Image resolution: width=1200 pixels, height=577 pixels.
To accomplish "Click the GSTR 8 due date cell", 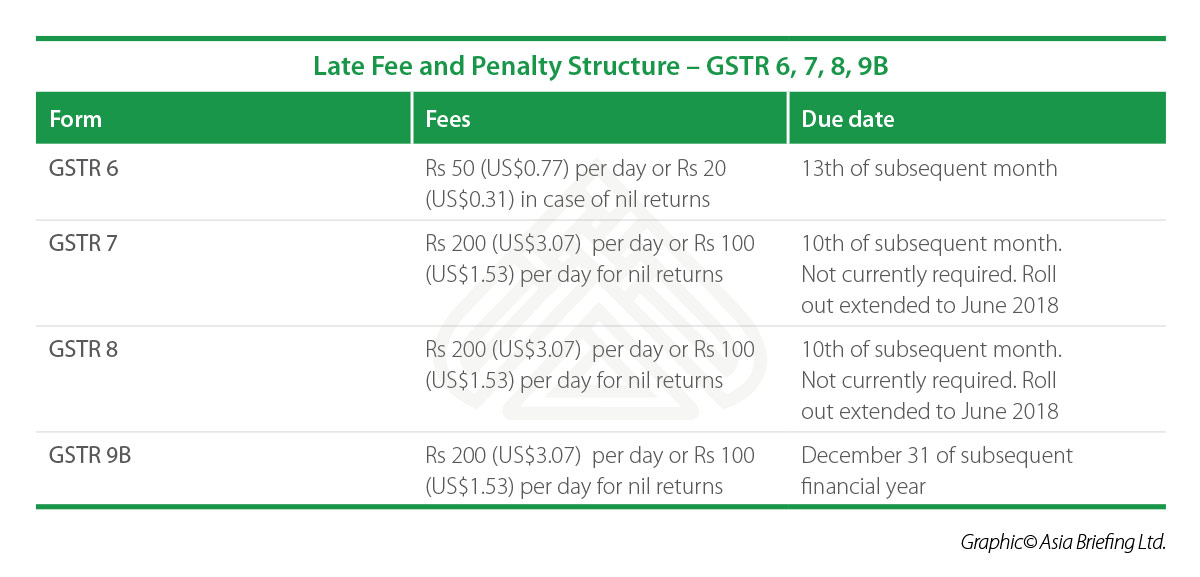I will tap(931, 380).
